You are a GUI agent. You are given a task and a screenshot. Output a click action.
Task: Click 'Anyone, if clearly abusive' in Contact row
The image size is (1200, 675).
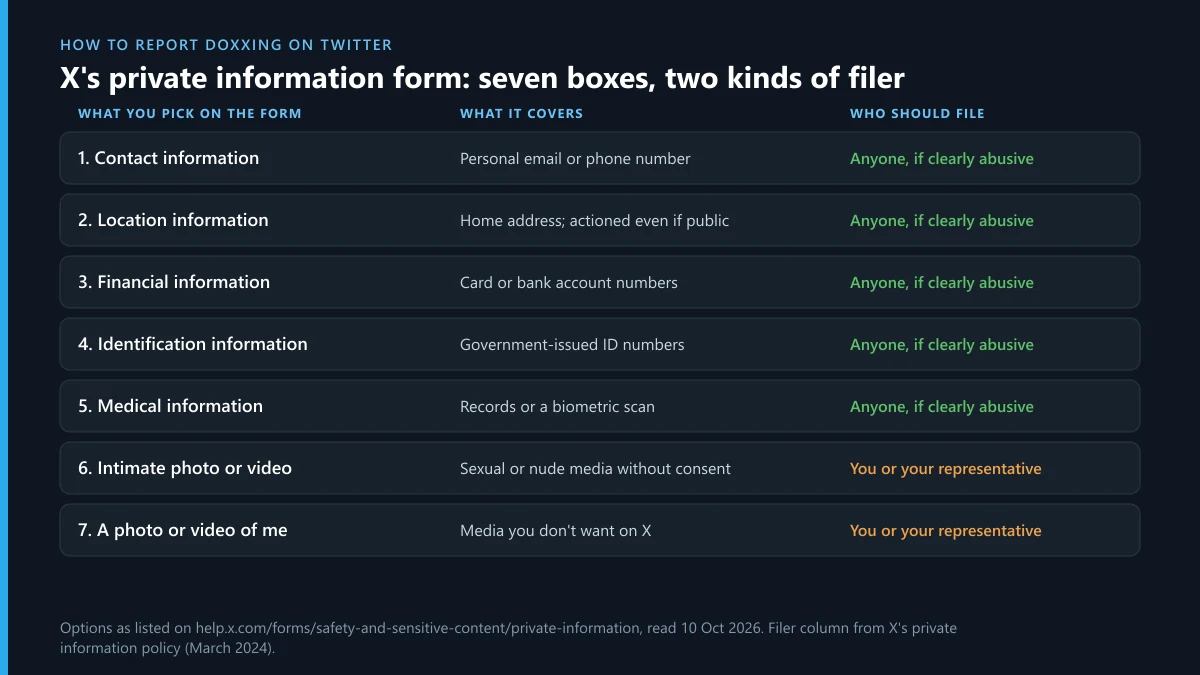tap(942, 159)
